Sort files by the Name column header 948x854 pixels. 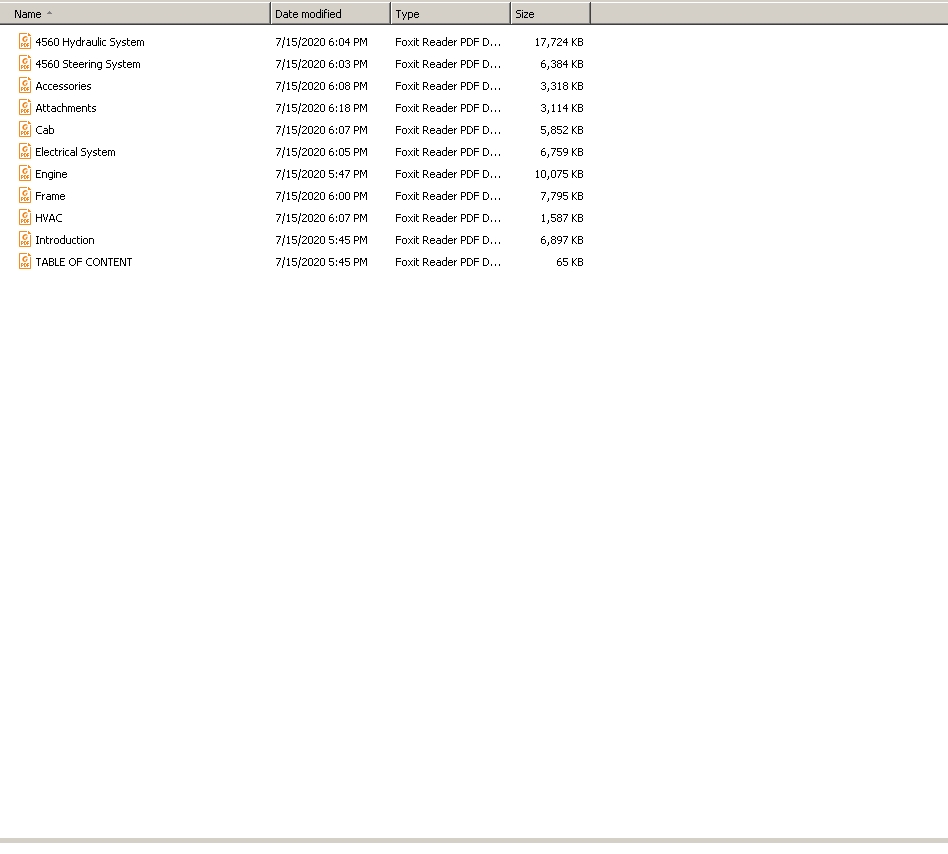[x=135, y=13]
